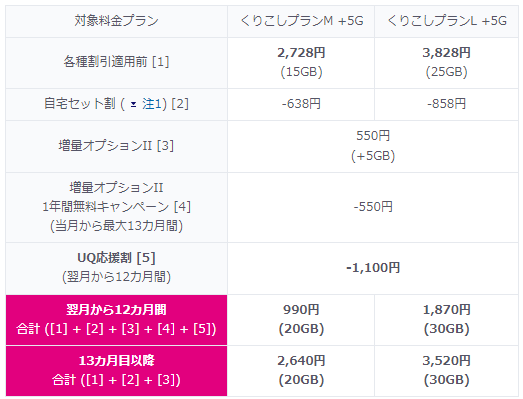Click the -638円 discount cell
Screen dimensions: 523x399
(x=301, y=104)
